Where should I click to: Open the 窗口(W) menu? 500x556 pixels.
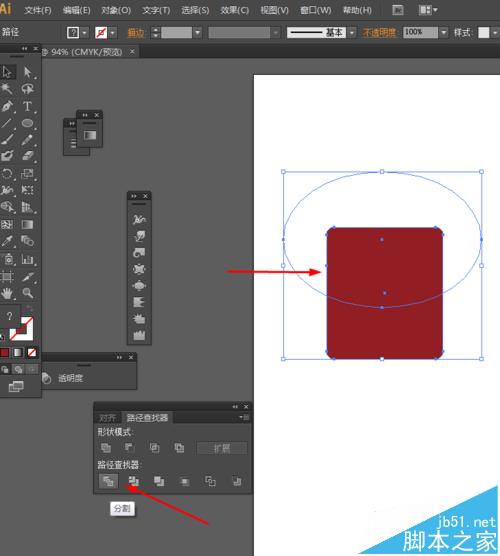click(316, 10)
